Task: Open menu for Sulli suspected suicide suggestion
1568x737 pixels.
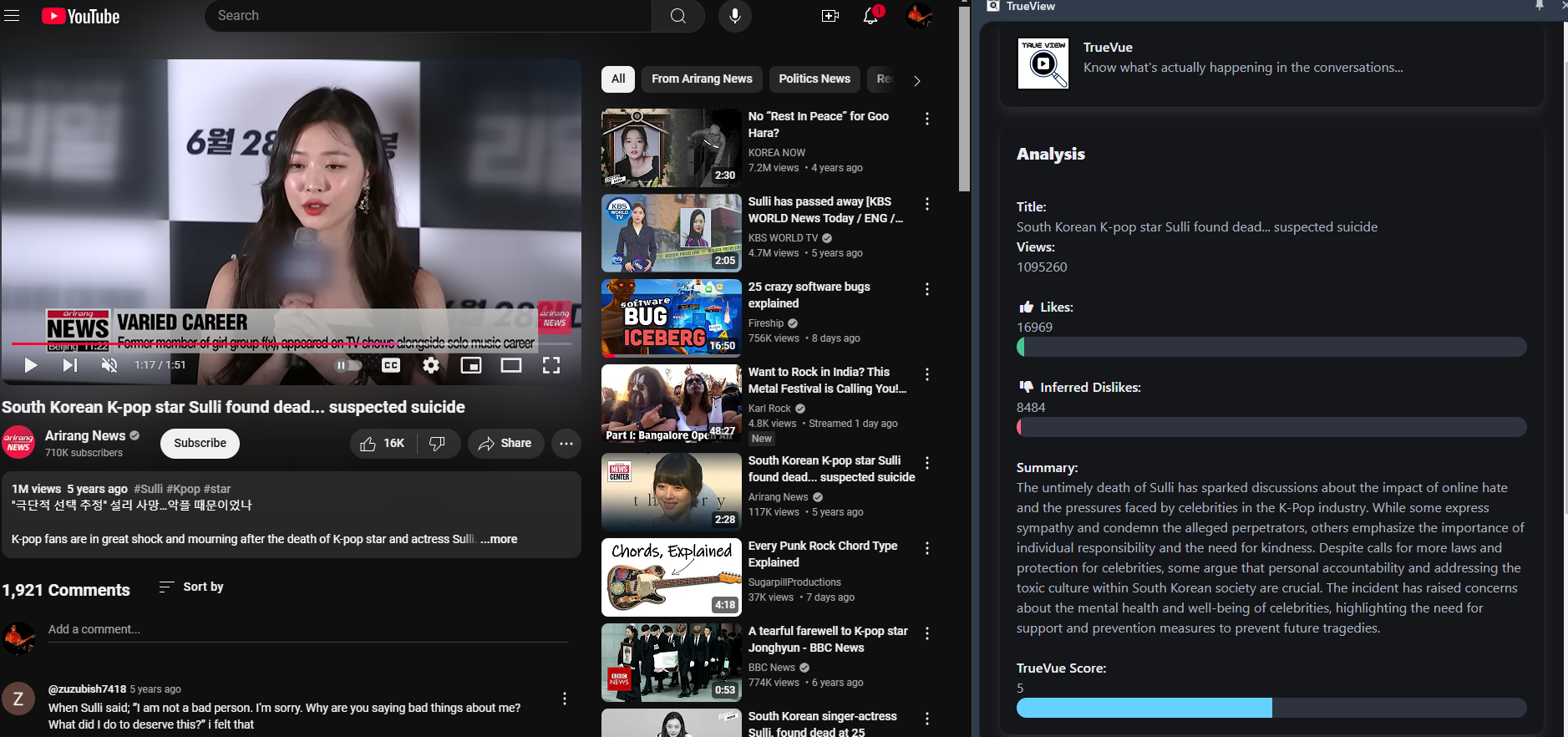Action: 927,463
